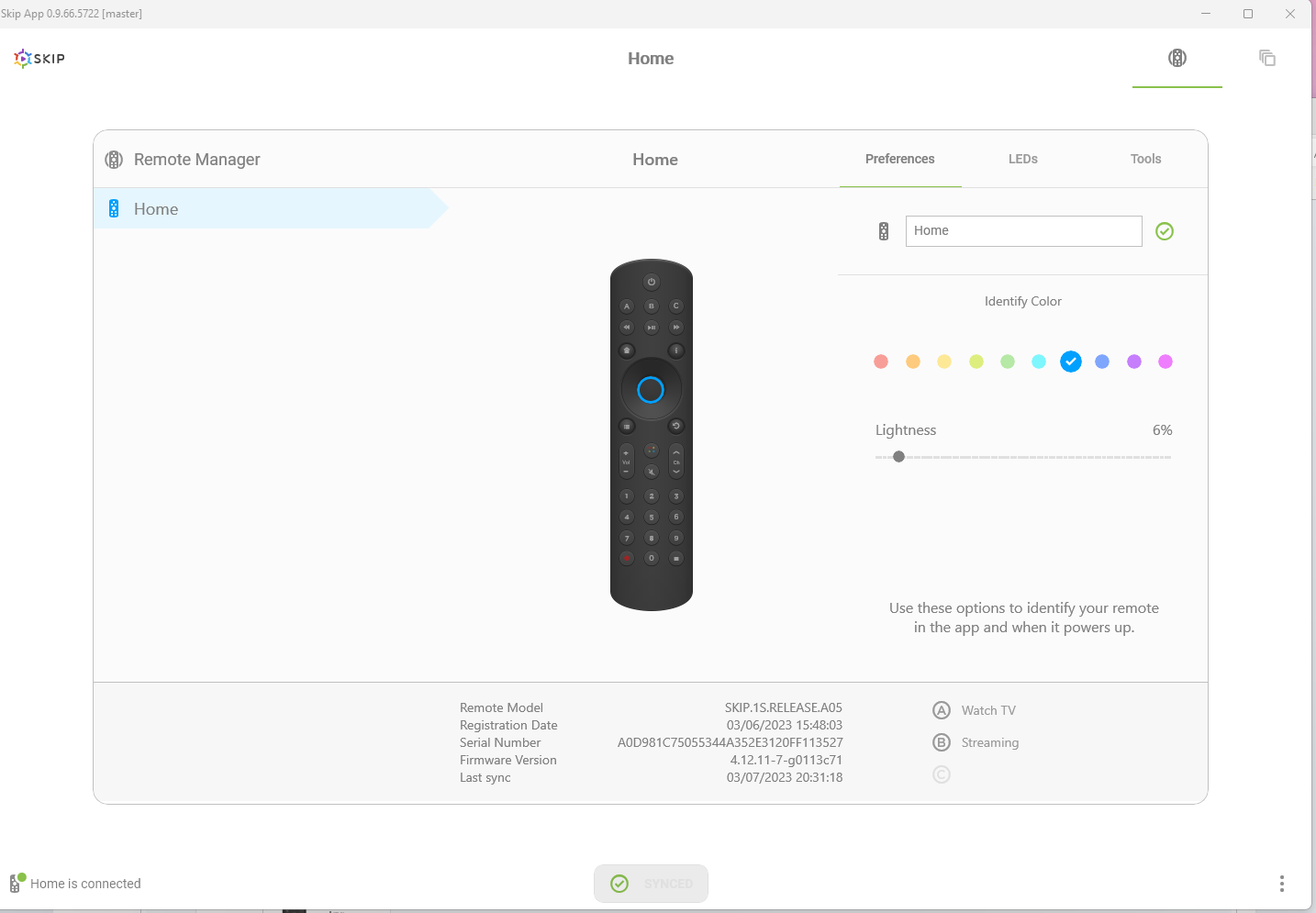Confirm remote name with green checkmark
The height and width of the screenshot is (913, 1316).
pos(1165,231)
